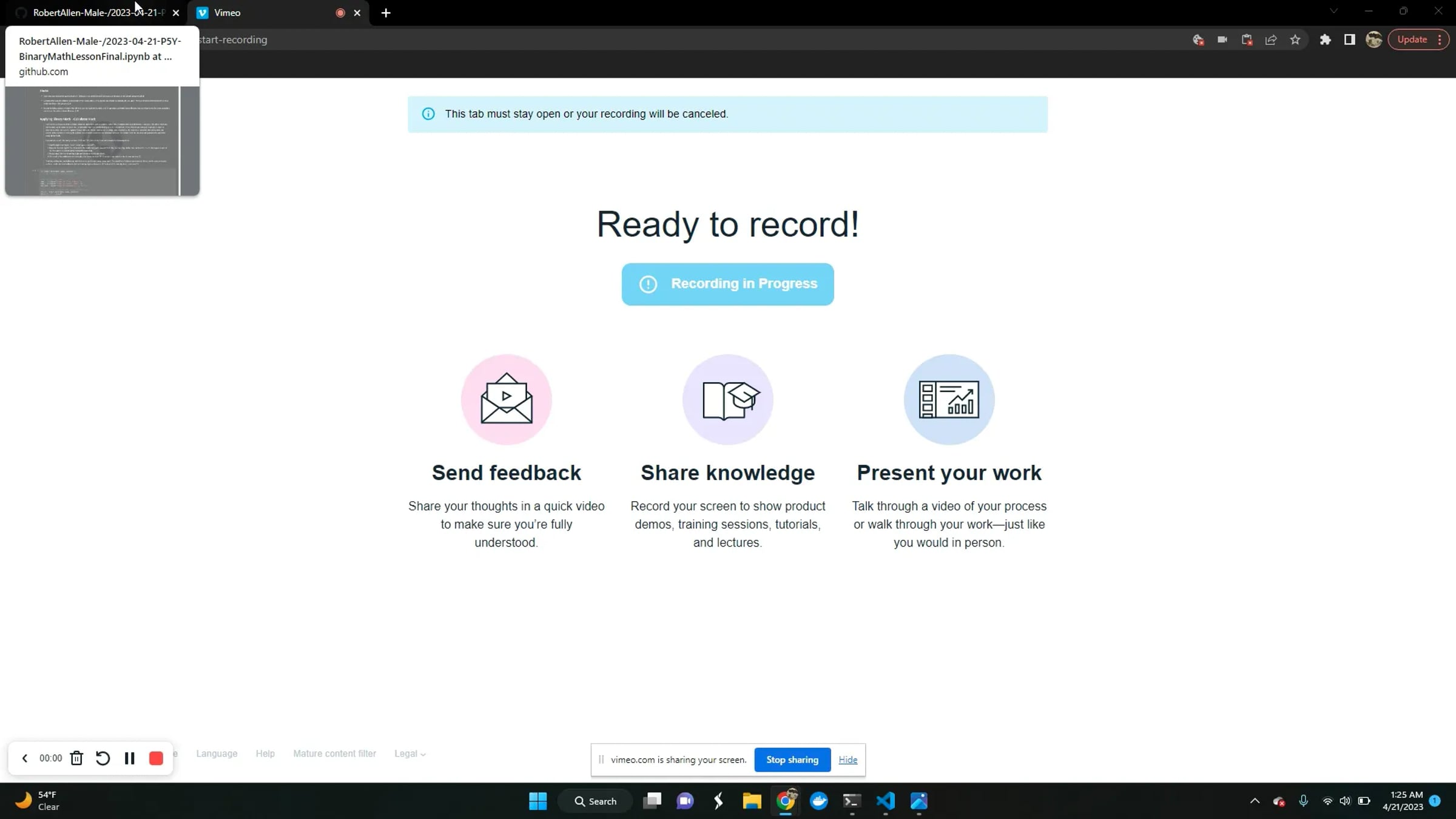Bookmark this page with the star icon
This screenshot has height=819, width=1456.
tap(1295, 40)
